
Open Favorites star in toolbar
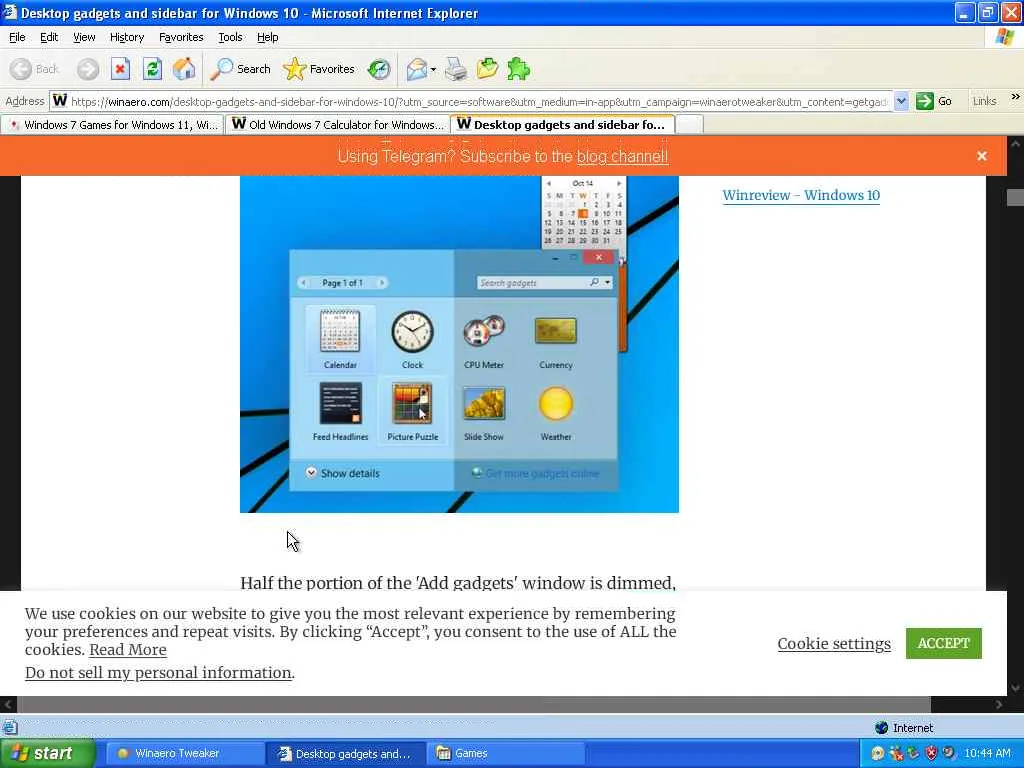point(319,69)
